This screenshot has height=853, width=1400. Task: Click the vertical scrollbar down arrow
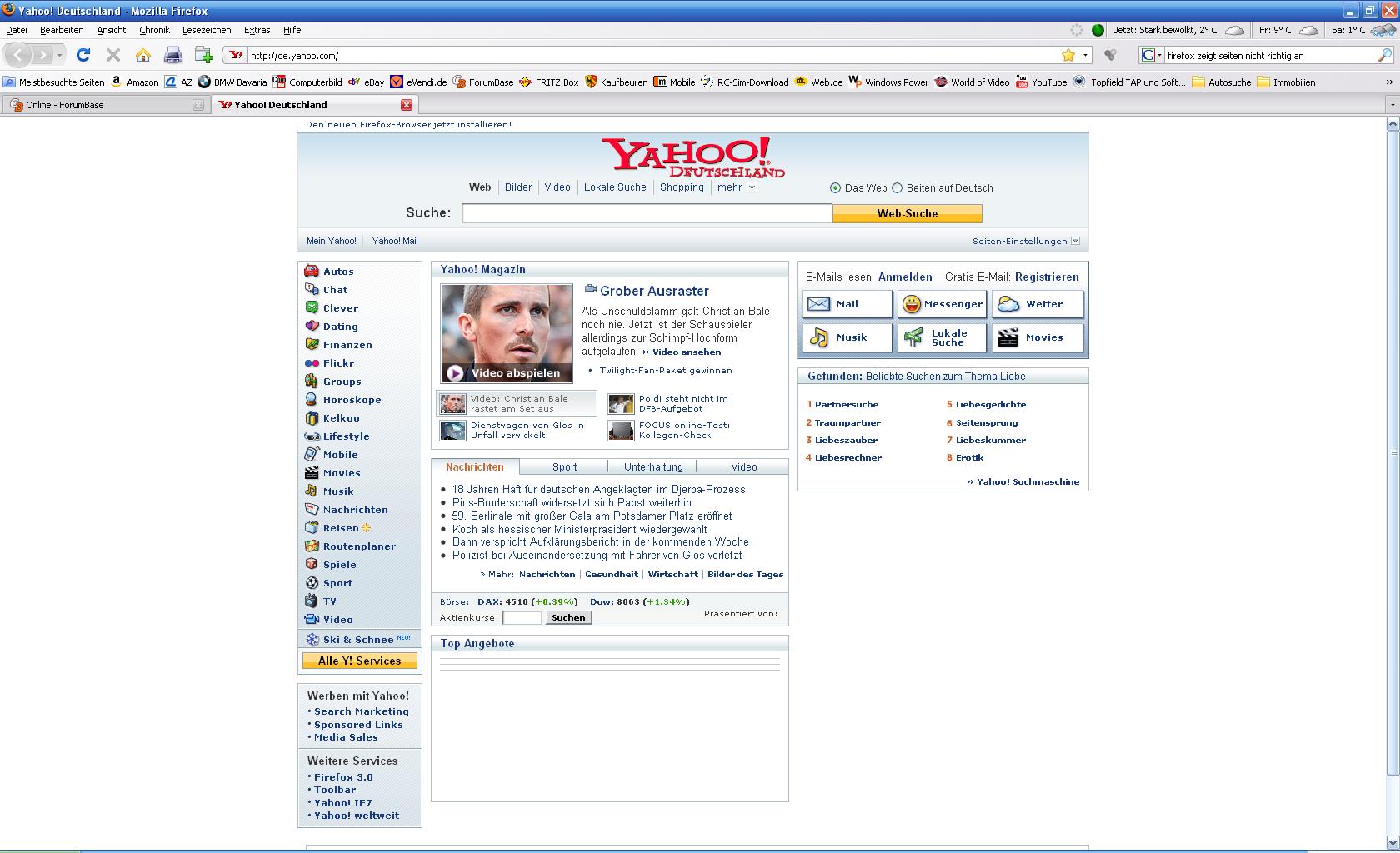point(1392,841)
